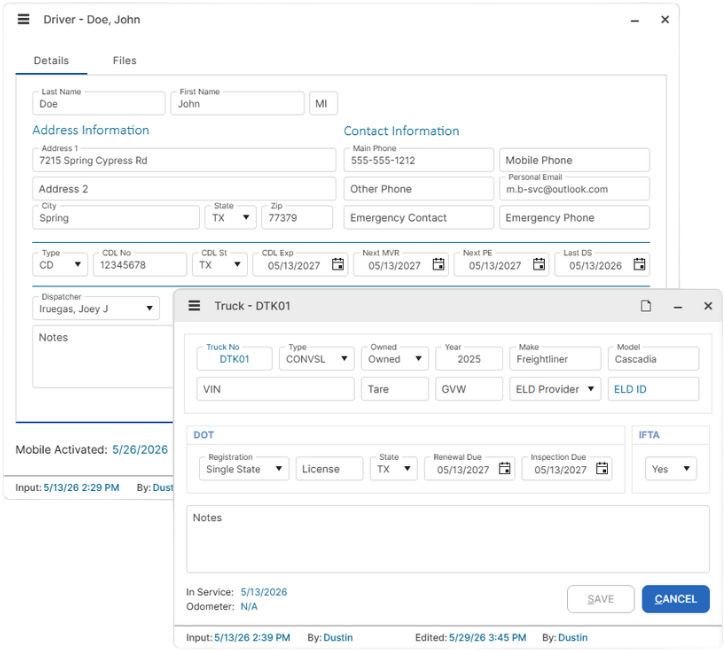Click the Address 1 field
The image size is (724, 651).
click(184, 160)
